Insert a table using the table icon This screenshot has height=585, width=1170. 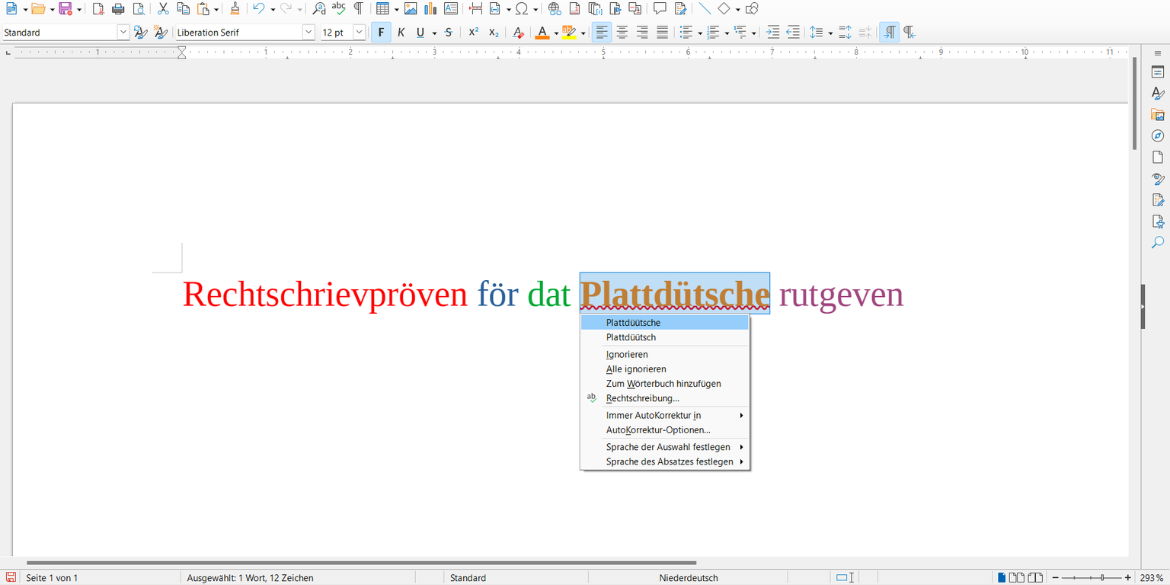point(381,8)
